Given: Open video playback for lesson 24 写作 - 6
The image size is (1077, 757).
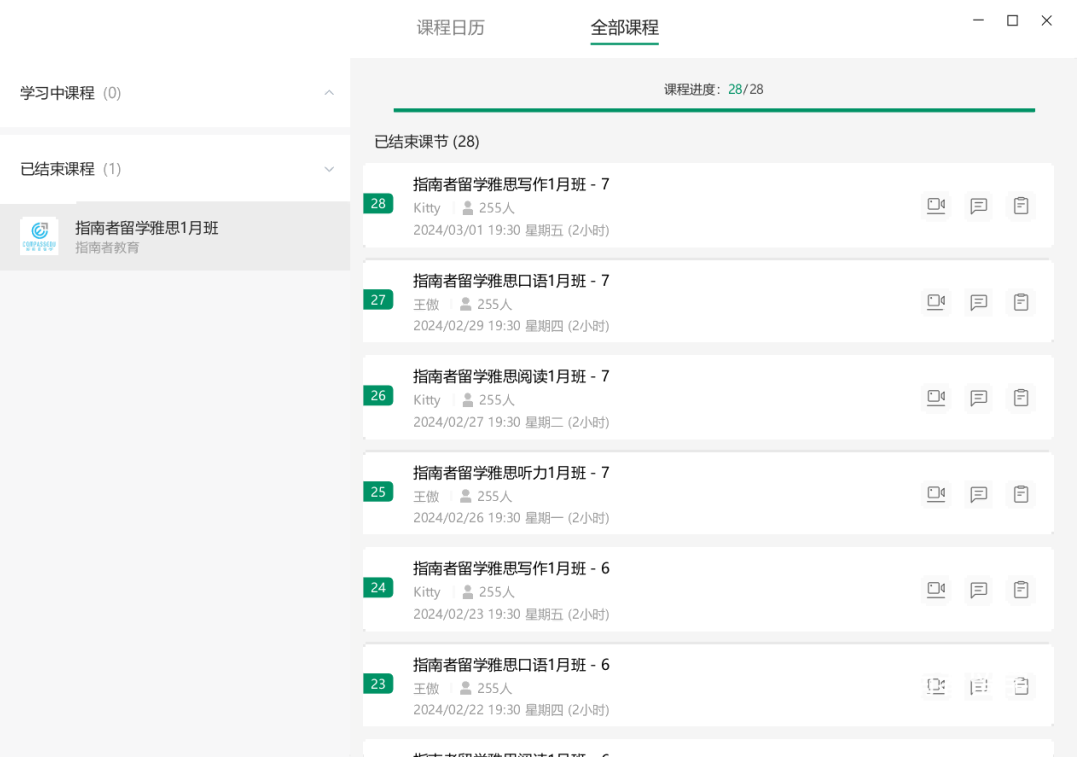Looking at the screenshot, I should (x=936, y=589).
